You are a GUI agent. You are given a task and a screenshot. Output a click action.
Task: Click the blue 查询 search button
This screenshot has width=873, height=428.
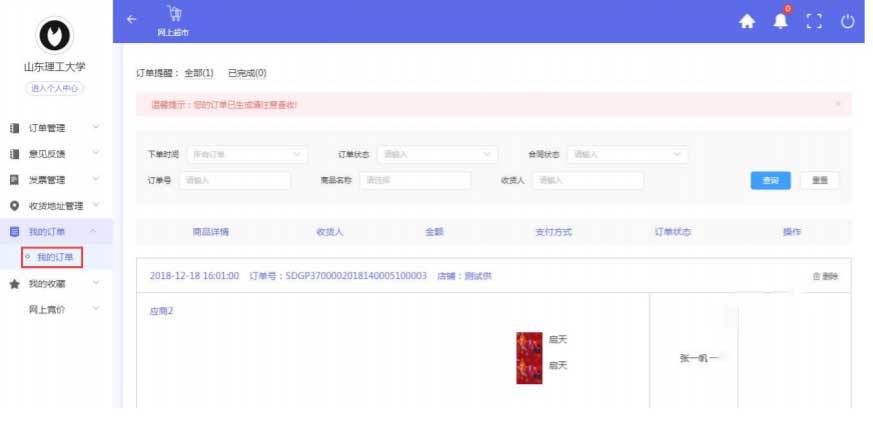coord(770,180)
